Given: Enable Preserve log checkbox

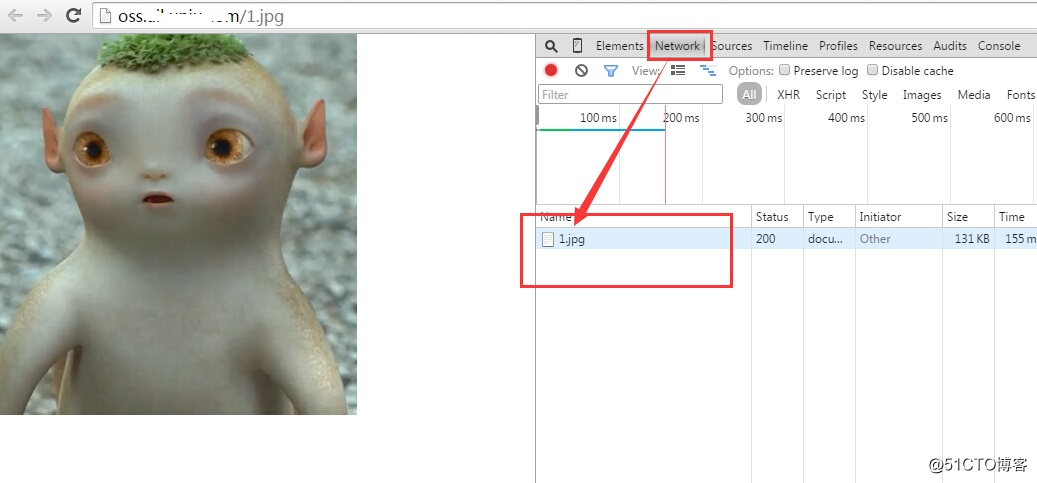Looking at the screenshot, I should point(784,70).
